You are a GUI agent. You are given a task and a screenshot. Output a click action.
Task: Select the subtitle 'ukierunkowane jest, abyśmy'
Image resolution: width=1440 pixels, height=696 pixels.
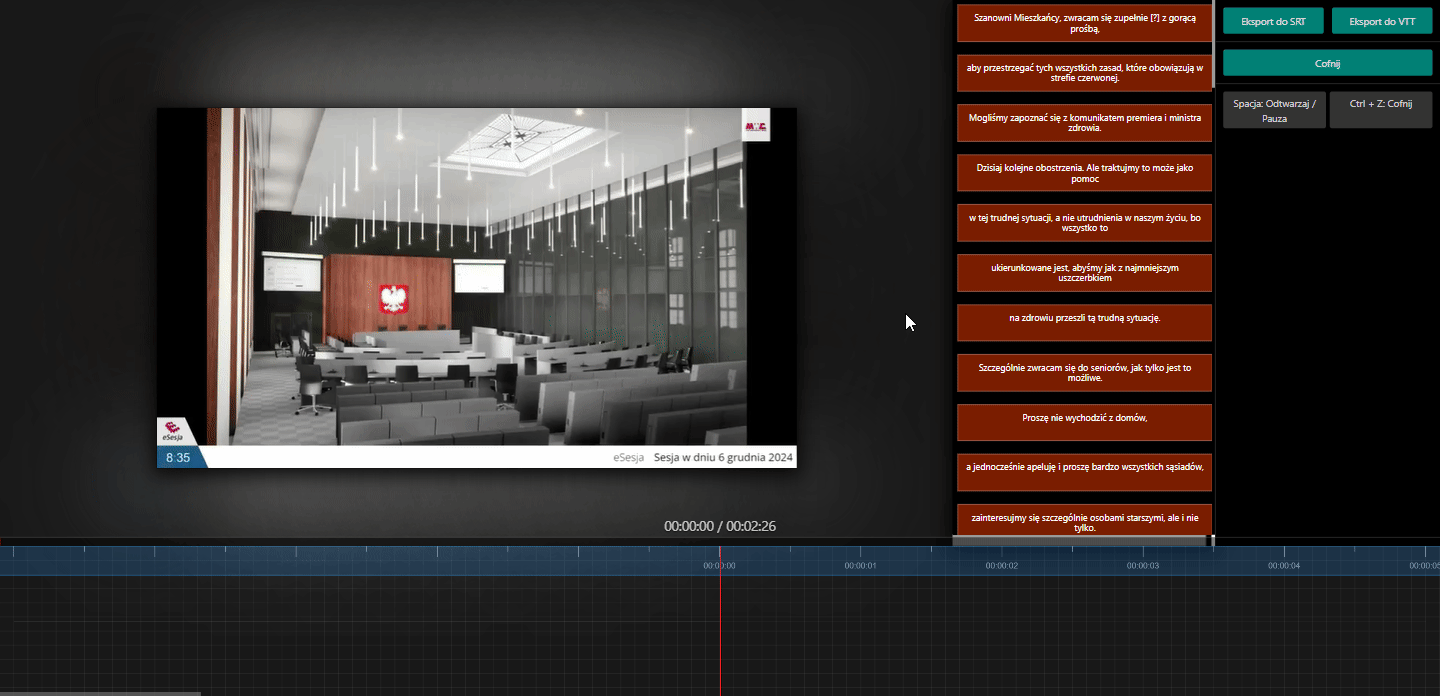tap(1084, 273)
